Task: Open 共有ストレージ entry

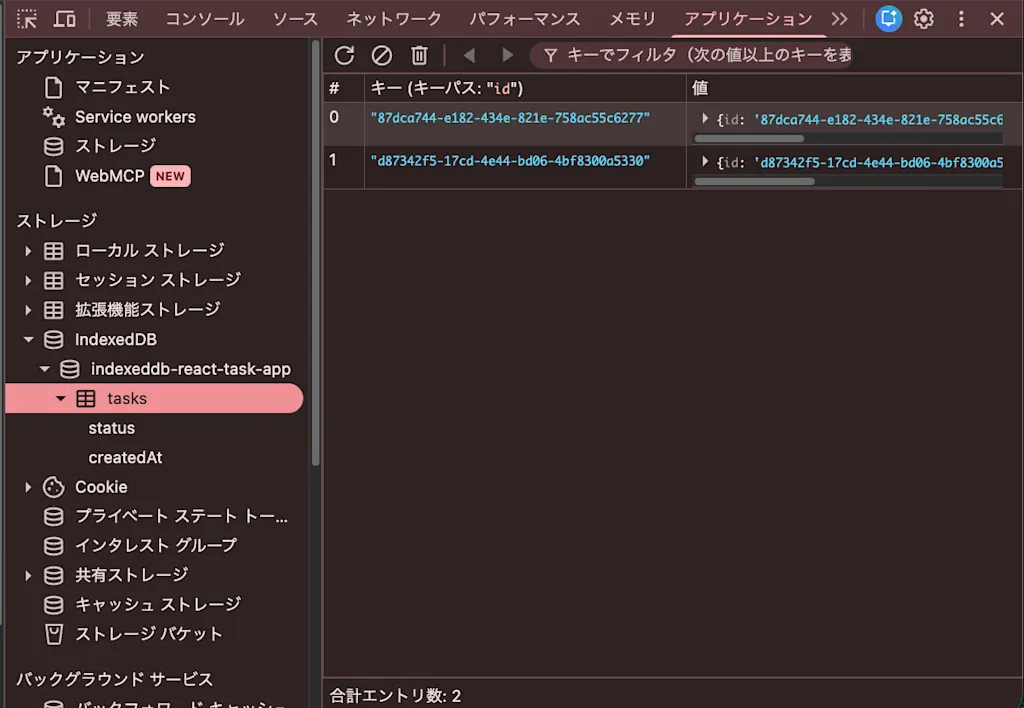Action: 131,575
